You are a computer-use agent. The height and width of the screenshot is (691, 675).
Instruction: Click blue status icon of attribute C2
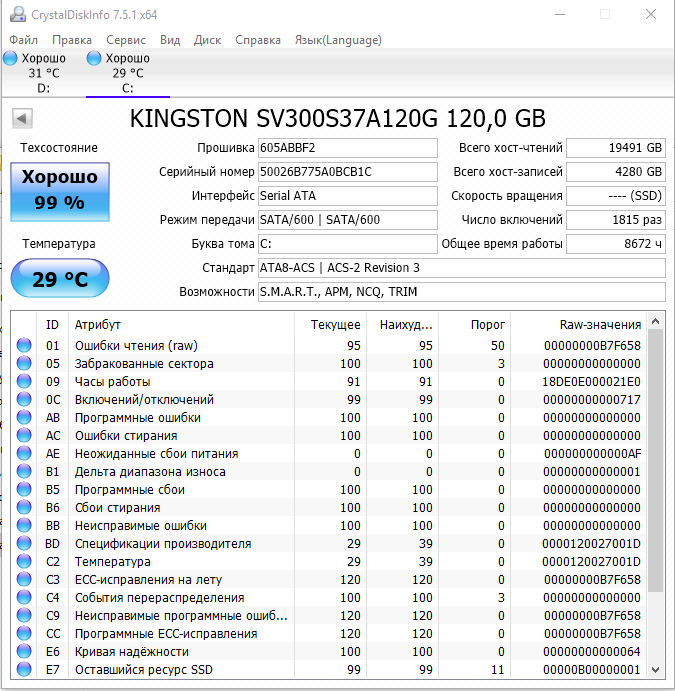tap(24, 561)
